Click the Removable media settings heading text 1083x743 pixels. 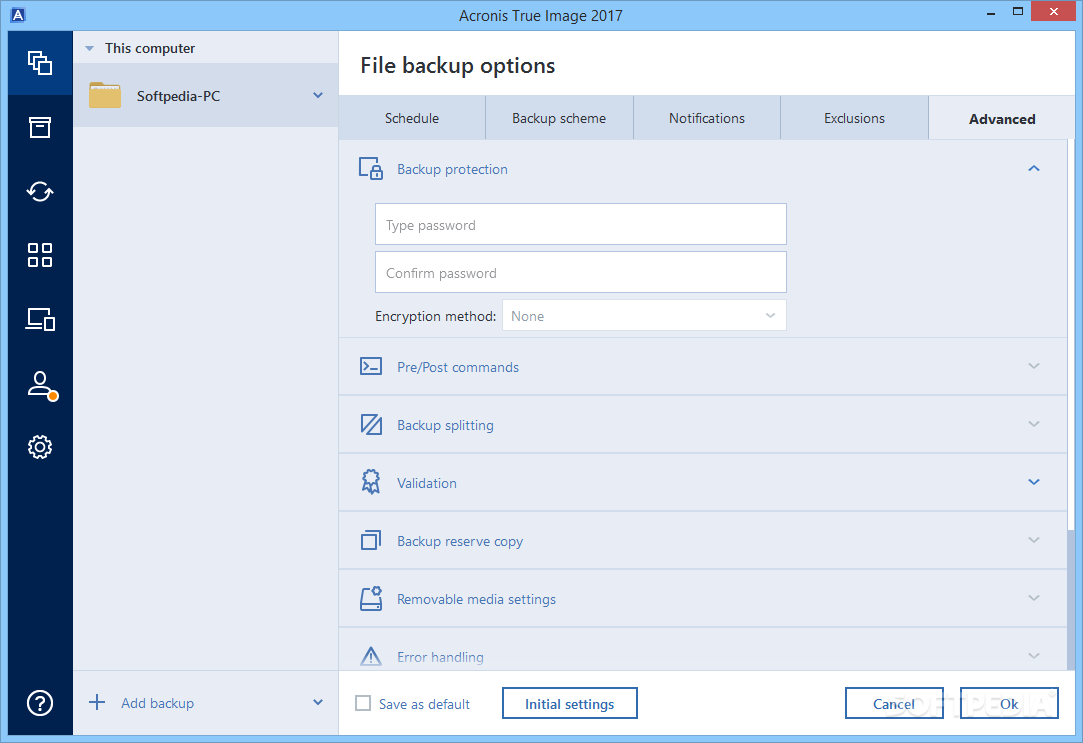pos(476,599)
